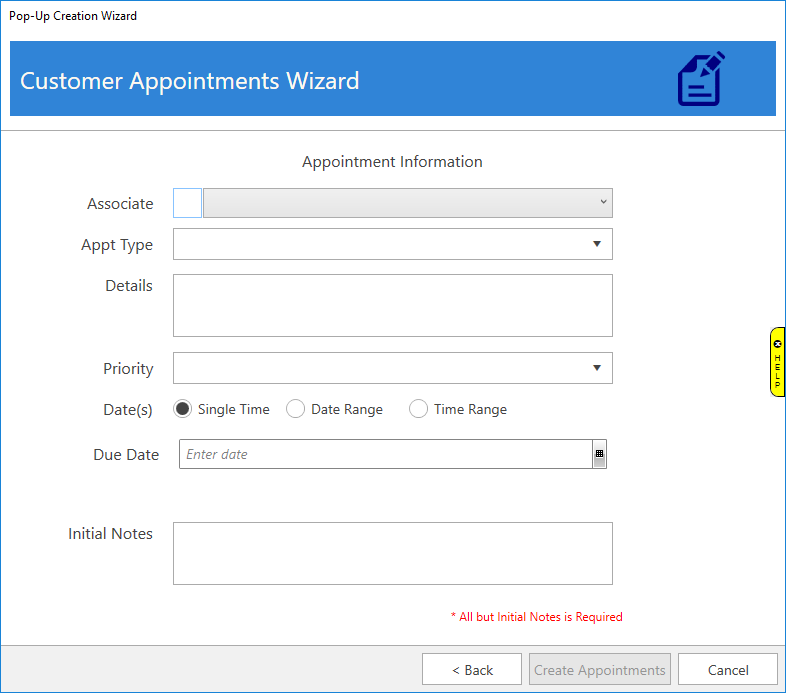Go to previous step with Back button
Viewport: 786px width, 693px height.
(472, 670)
